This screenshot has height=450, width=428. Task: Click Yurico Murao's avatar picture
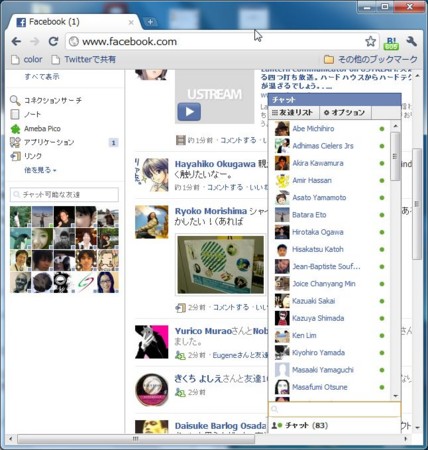(x=152, y=342)
